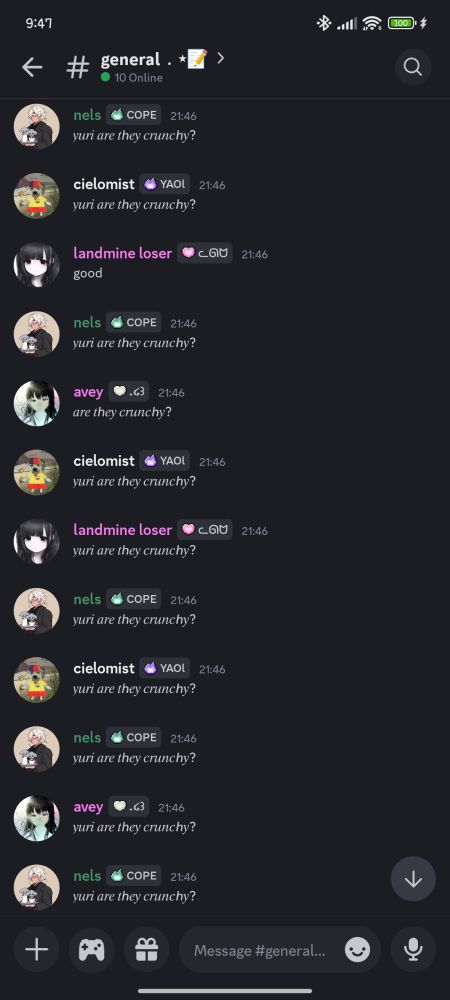Tap the 10 Online member indicator
This screenshot has height=1000, width=450.
point(132,78)
